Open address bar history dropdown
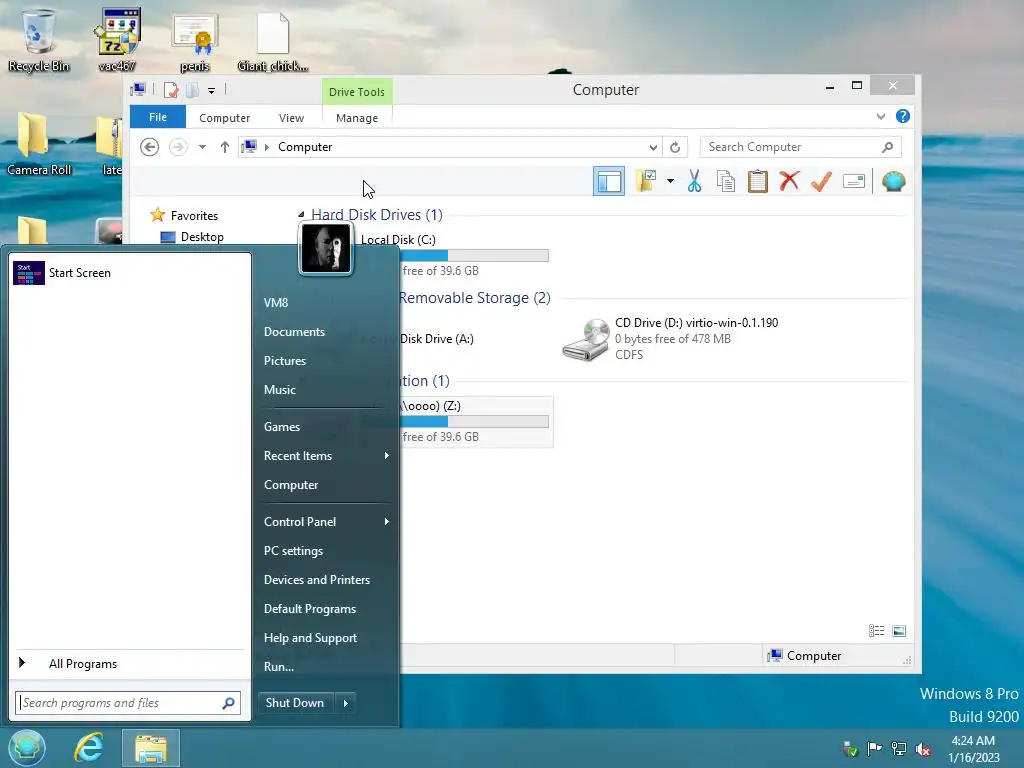Viewport: 1024px width, 768px height. (x=652, y=147)
